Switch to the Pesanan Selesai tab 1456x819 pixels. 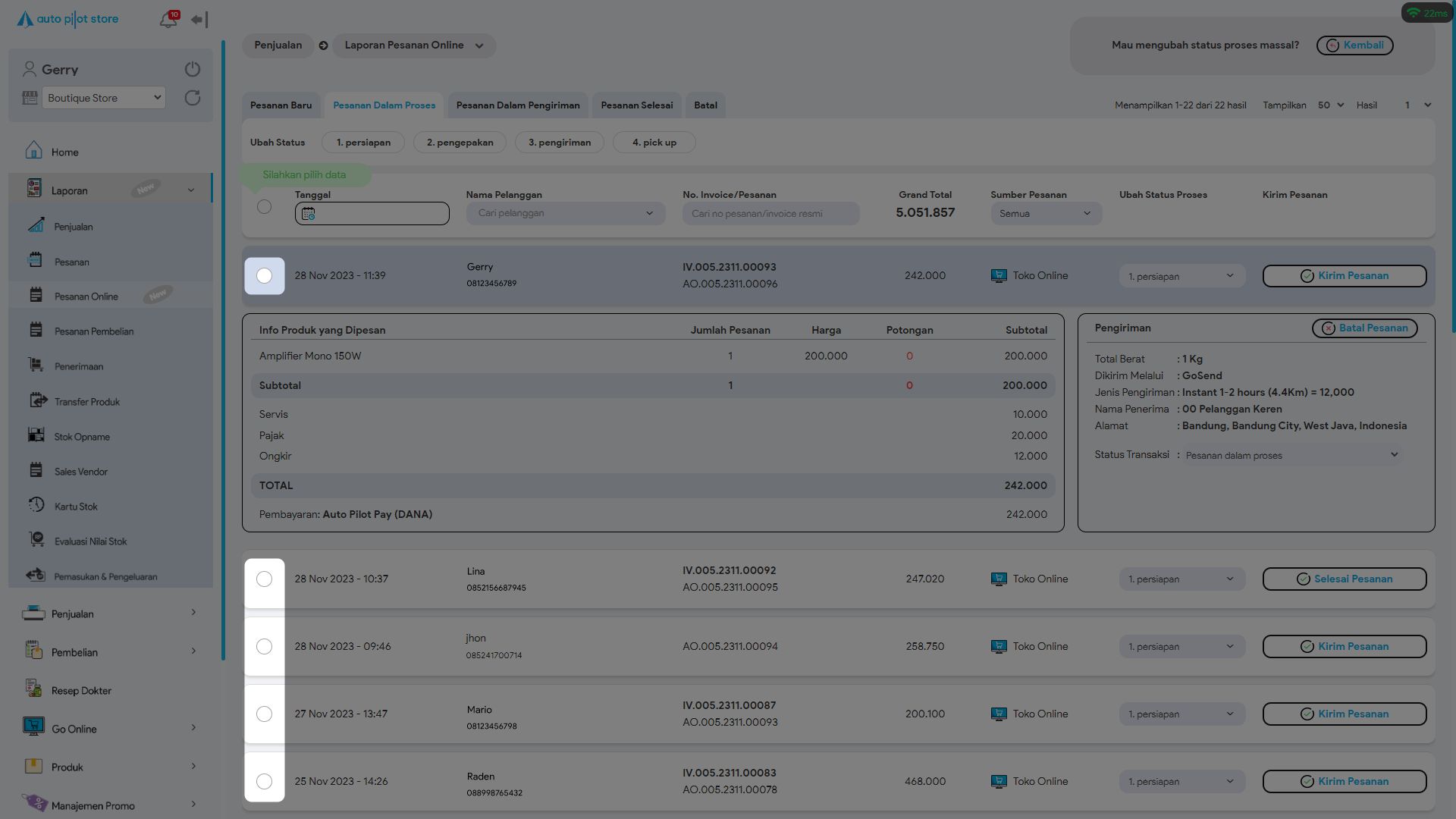[636, 105]
